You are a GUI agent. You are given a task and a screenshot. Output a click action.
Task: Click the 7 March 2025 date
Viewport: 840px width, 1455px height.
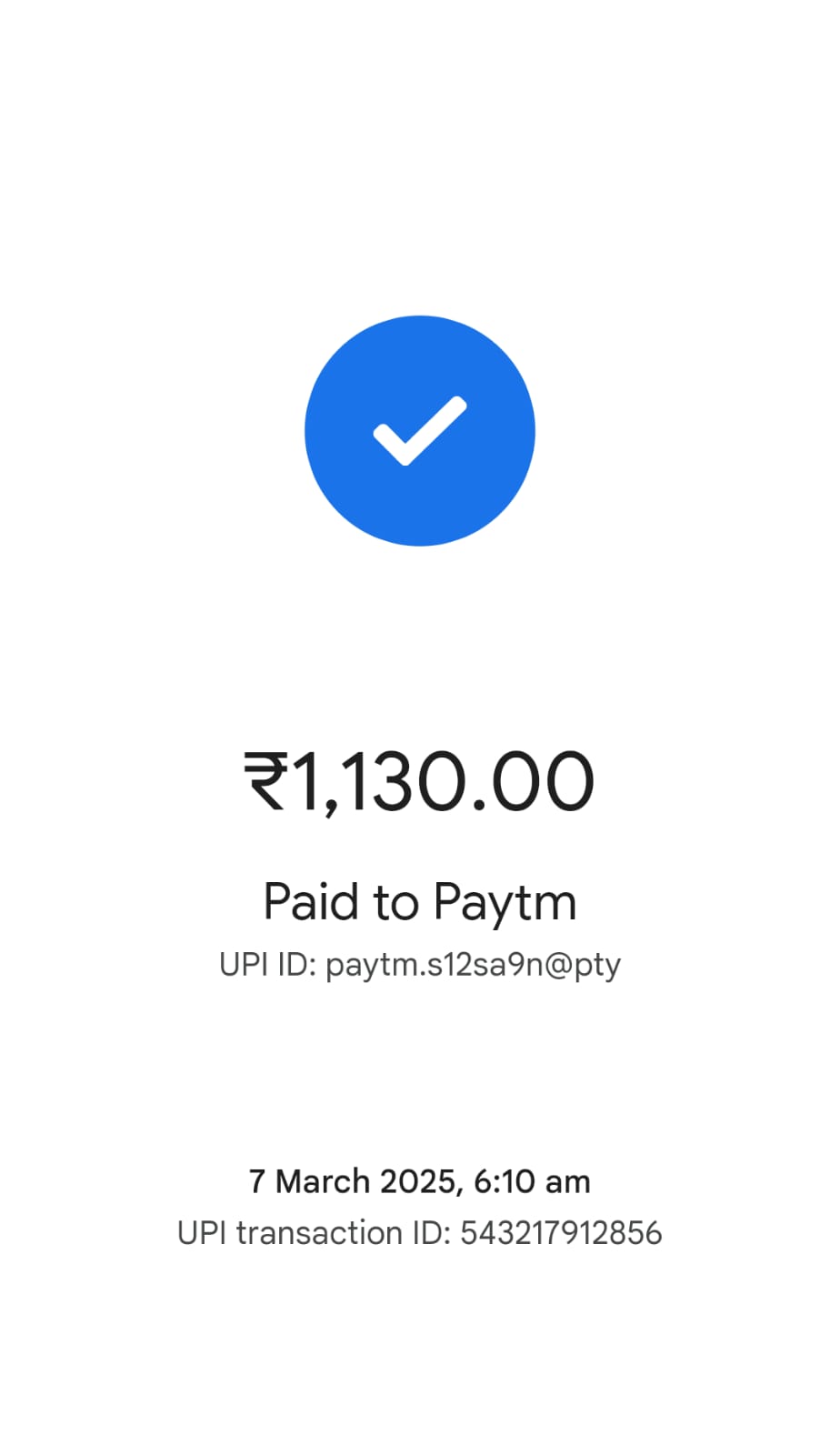353,1181
